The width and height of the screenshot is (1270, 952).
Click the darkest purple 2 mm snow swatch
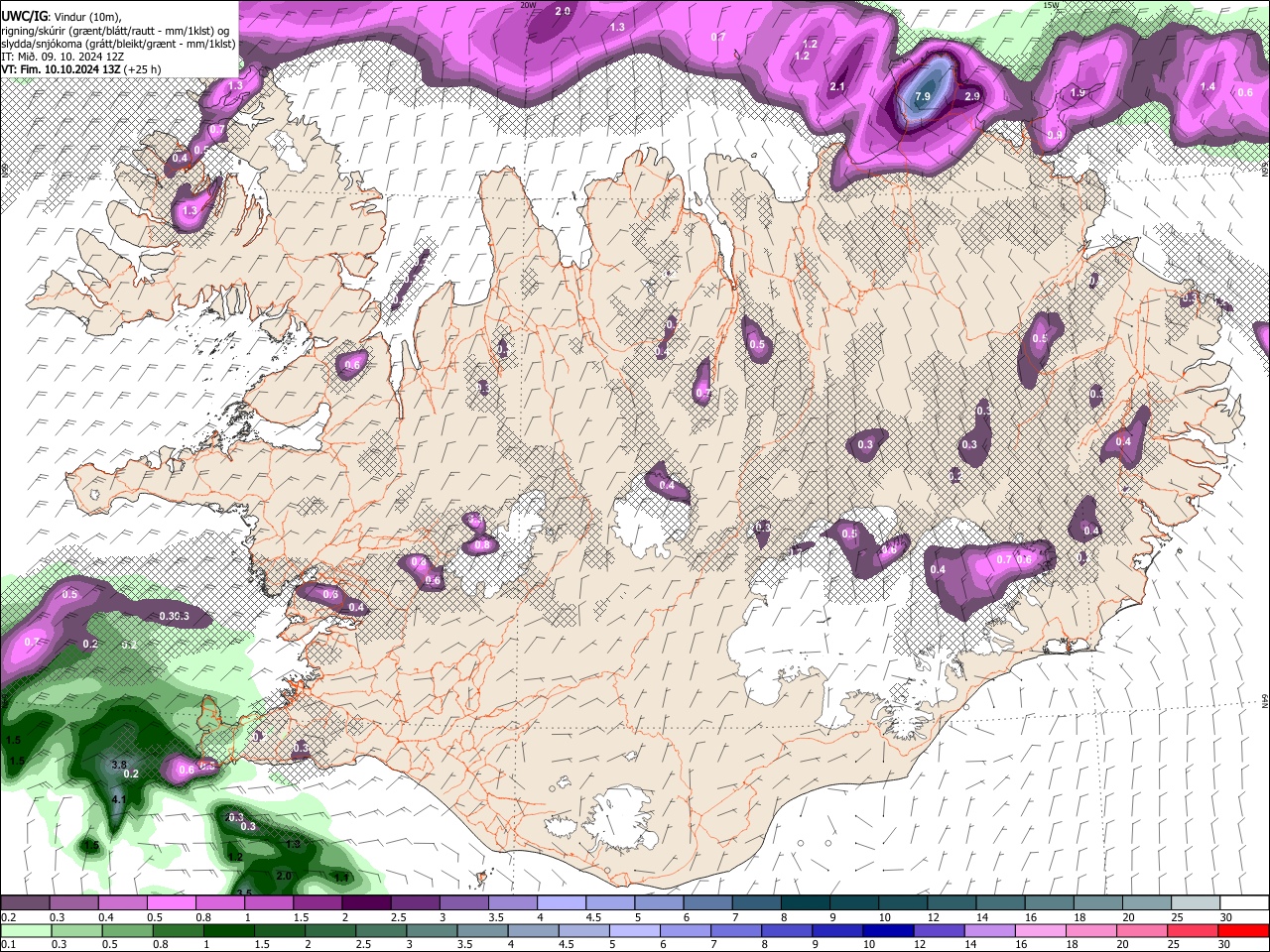click(x=366, y=902)
